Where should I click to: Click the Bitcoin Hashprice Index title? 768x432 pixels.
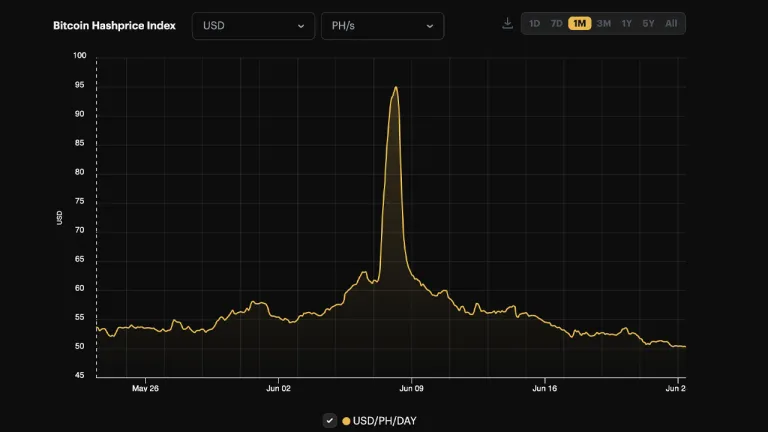click(x=114, y=25)
